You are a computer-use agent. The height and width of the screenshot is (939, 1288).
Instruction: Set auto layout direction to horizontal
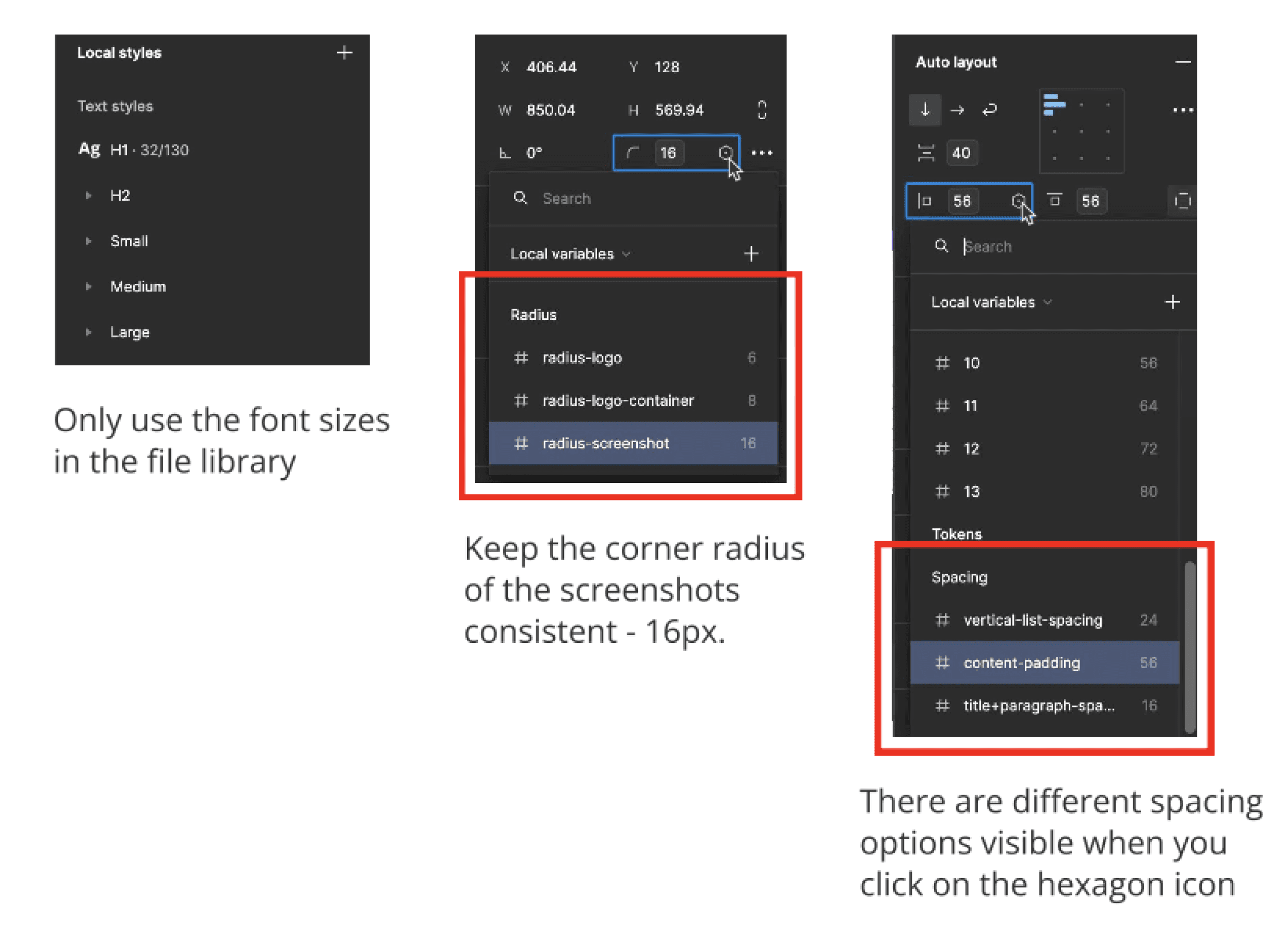click(957, 109)
